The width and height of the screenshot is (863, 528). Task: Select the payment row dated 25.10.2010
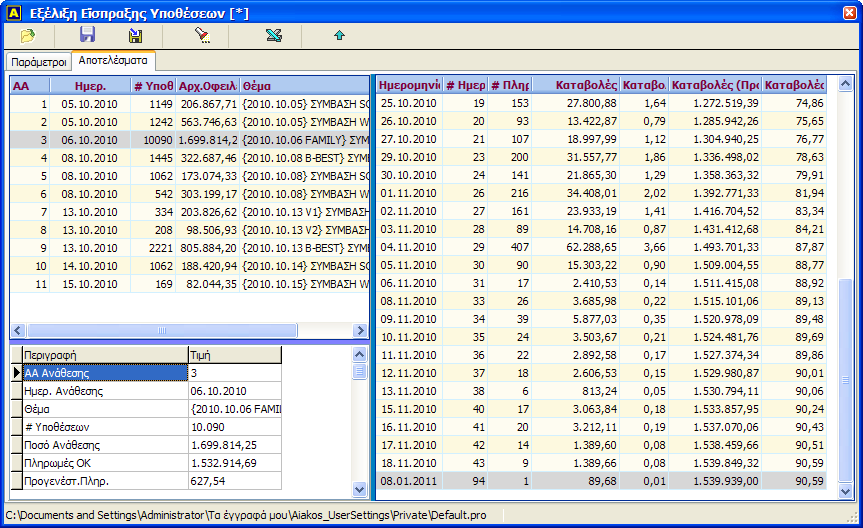(x=602, y=104)
